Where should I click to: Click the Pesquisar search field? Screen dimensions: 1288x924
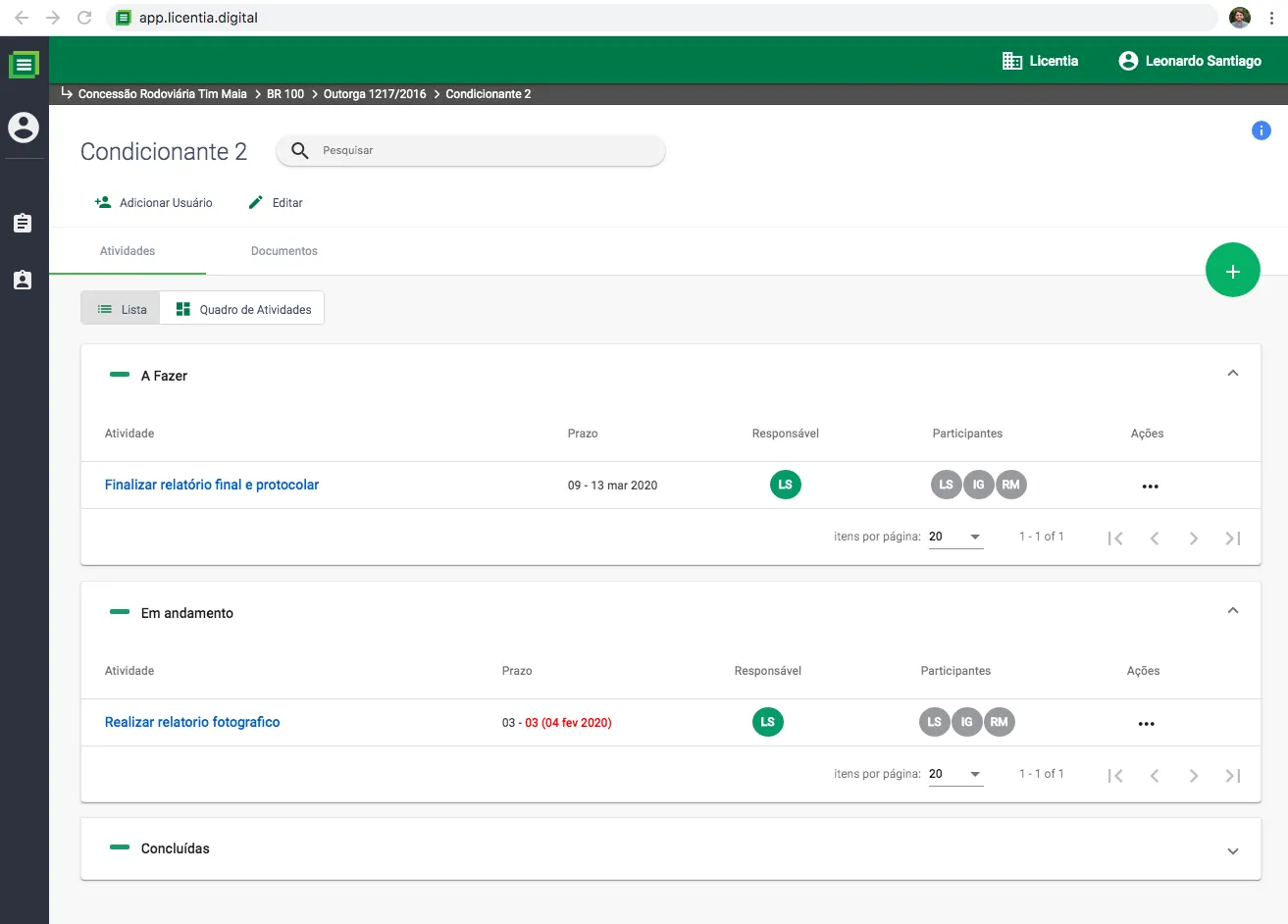pyautogui.click(x=471, y=150)
